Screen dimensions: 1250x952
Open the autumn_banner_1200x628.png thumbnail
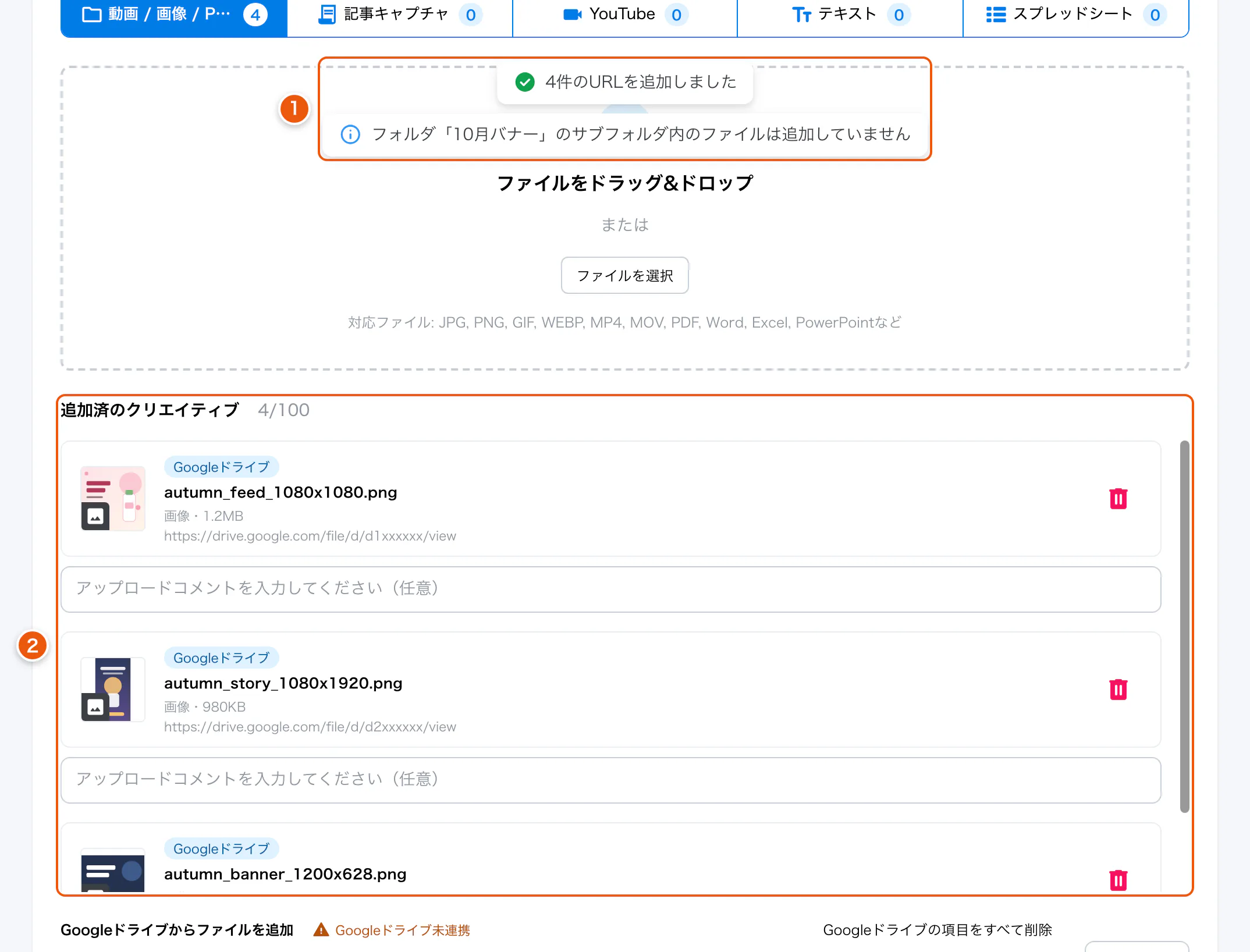(x=113, y=871)
